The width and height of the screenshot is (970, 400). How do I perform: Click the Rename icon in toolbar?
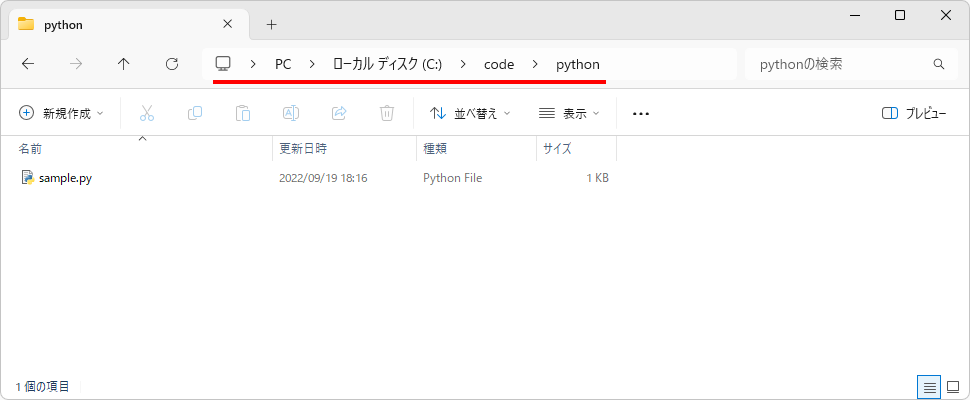pyautogui.click(x=291, y=113)
